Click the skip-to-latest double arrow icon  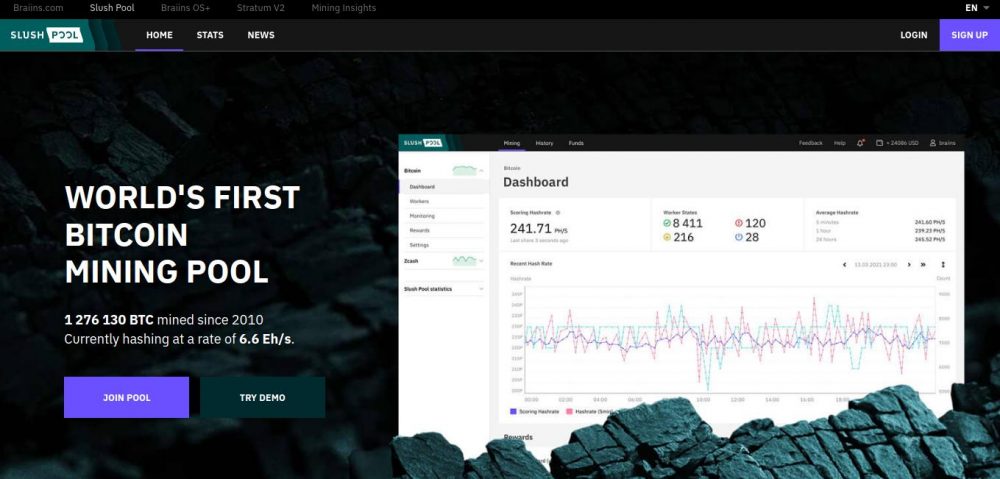[x=923, y=264]
